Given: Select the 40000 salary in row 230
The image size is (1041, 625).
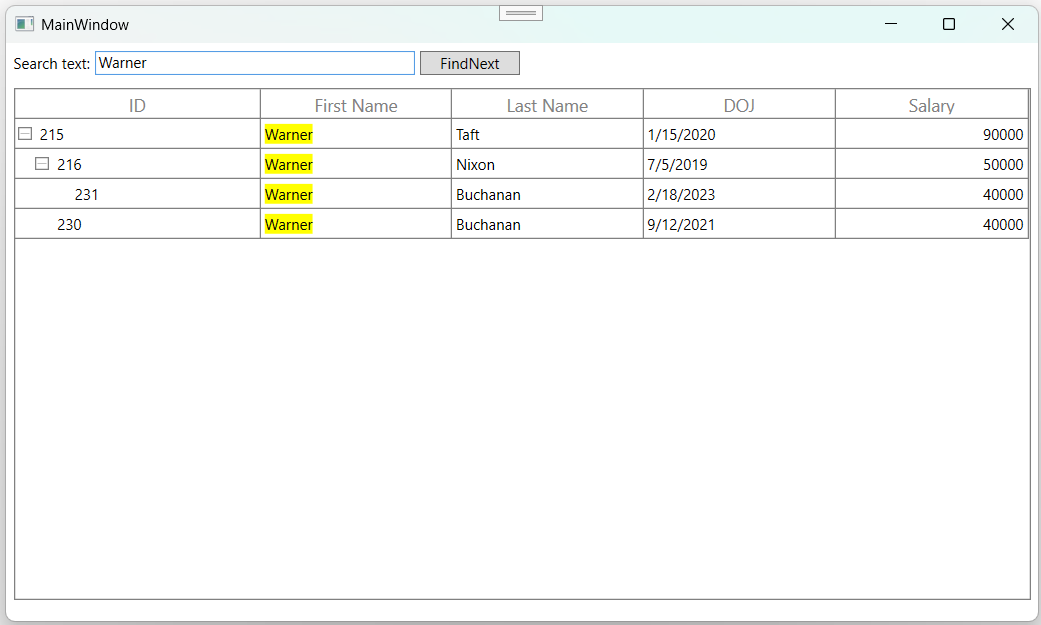Looking at the screenshot, I should (931, 224).
